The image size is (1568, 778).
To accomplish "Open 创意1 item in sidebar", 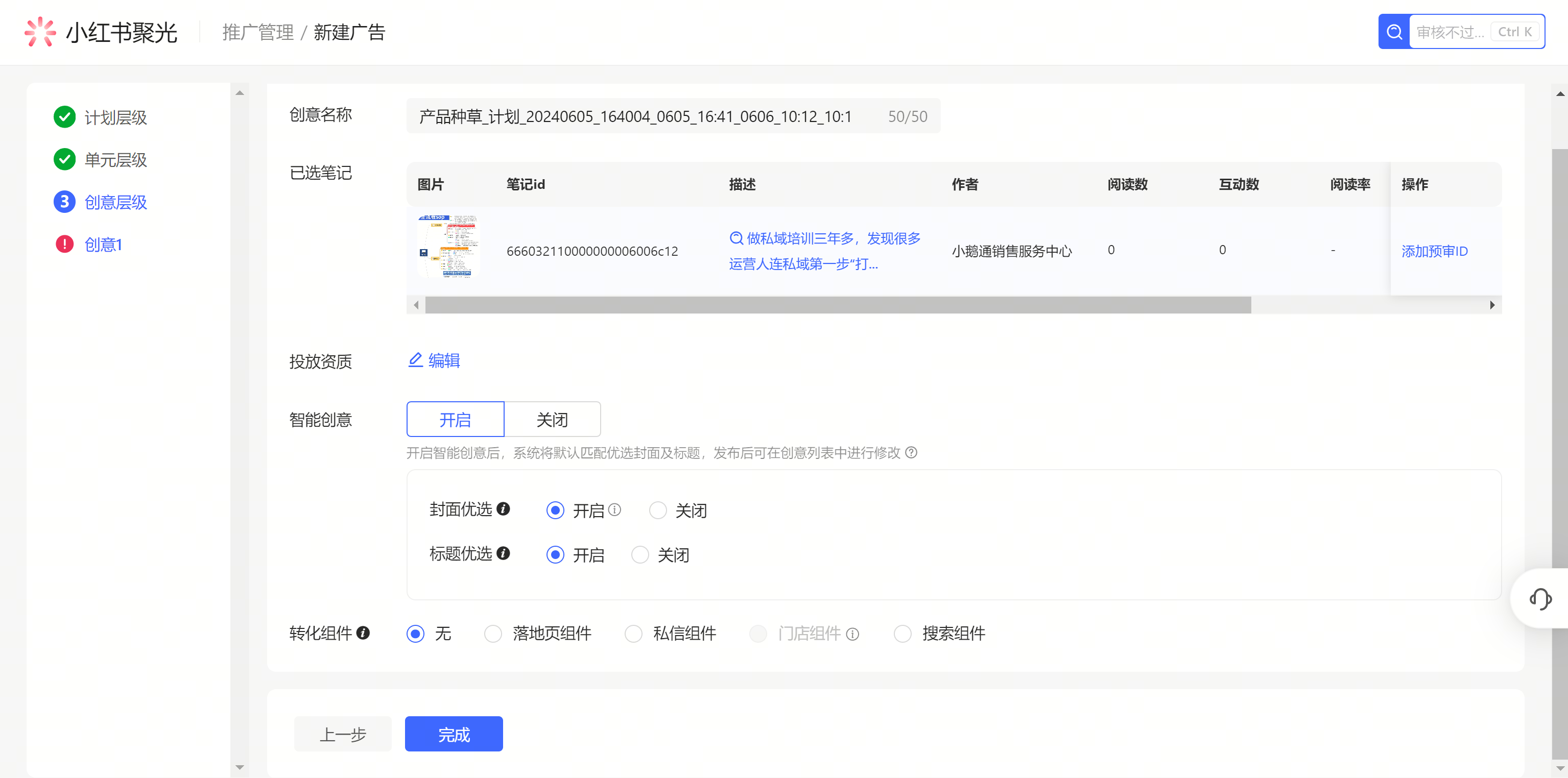I will click(x=104, y=245).
